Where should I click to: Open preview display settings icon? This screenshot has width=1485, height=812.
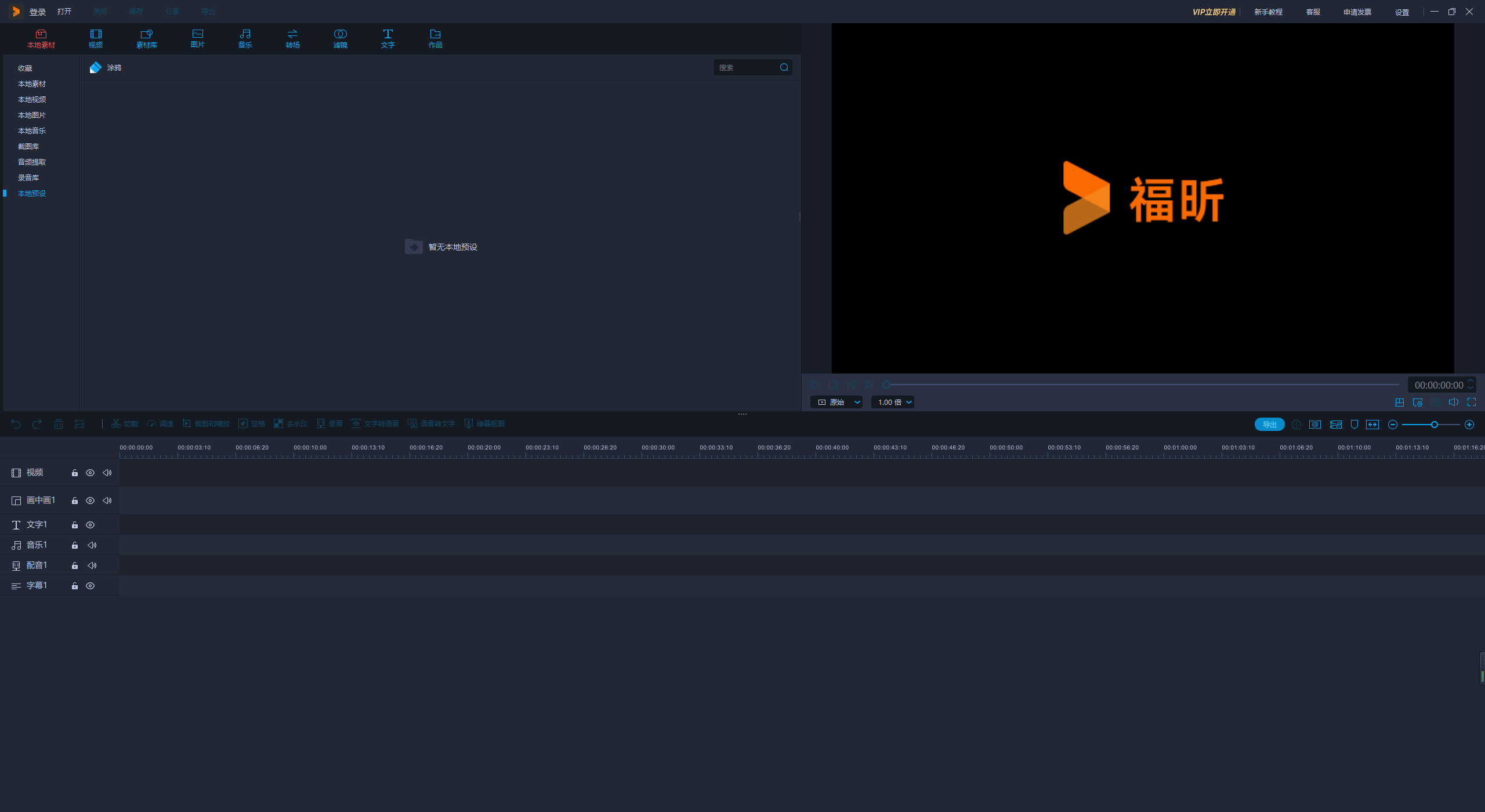1418,403
